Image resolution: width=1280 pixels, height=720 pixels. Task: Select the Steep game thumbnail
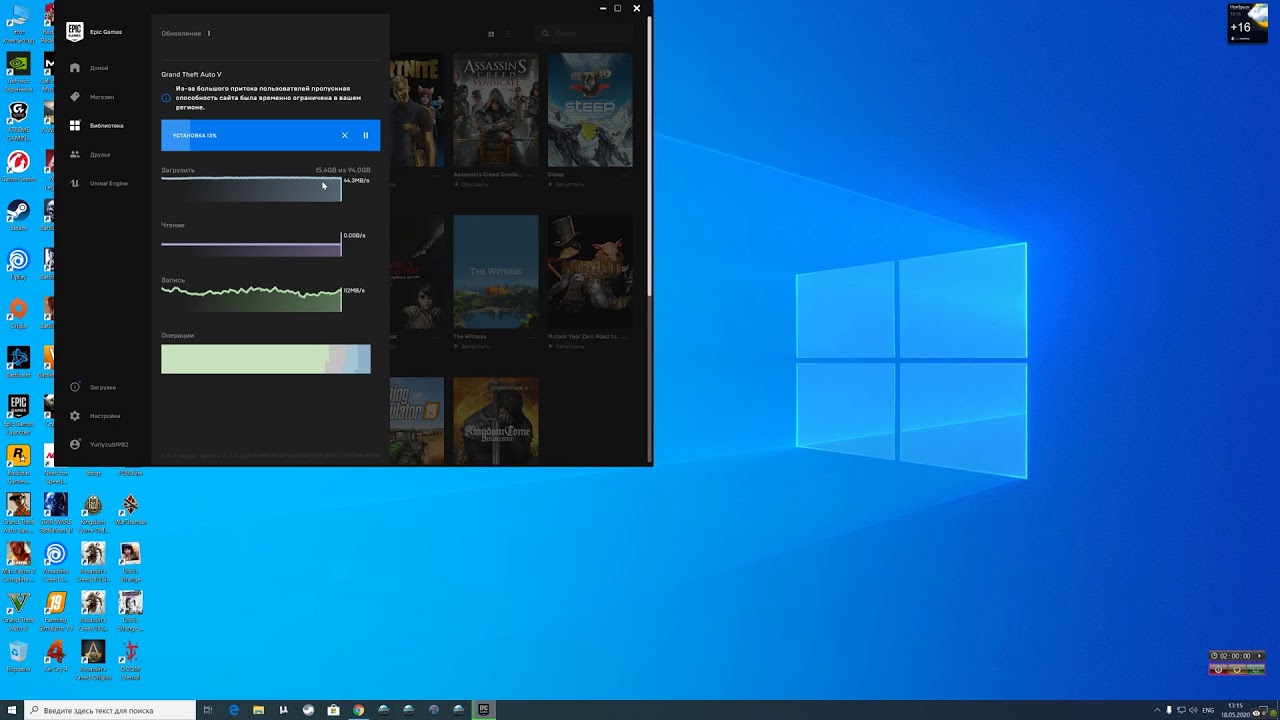click(590, 110)
